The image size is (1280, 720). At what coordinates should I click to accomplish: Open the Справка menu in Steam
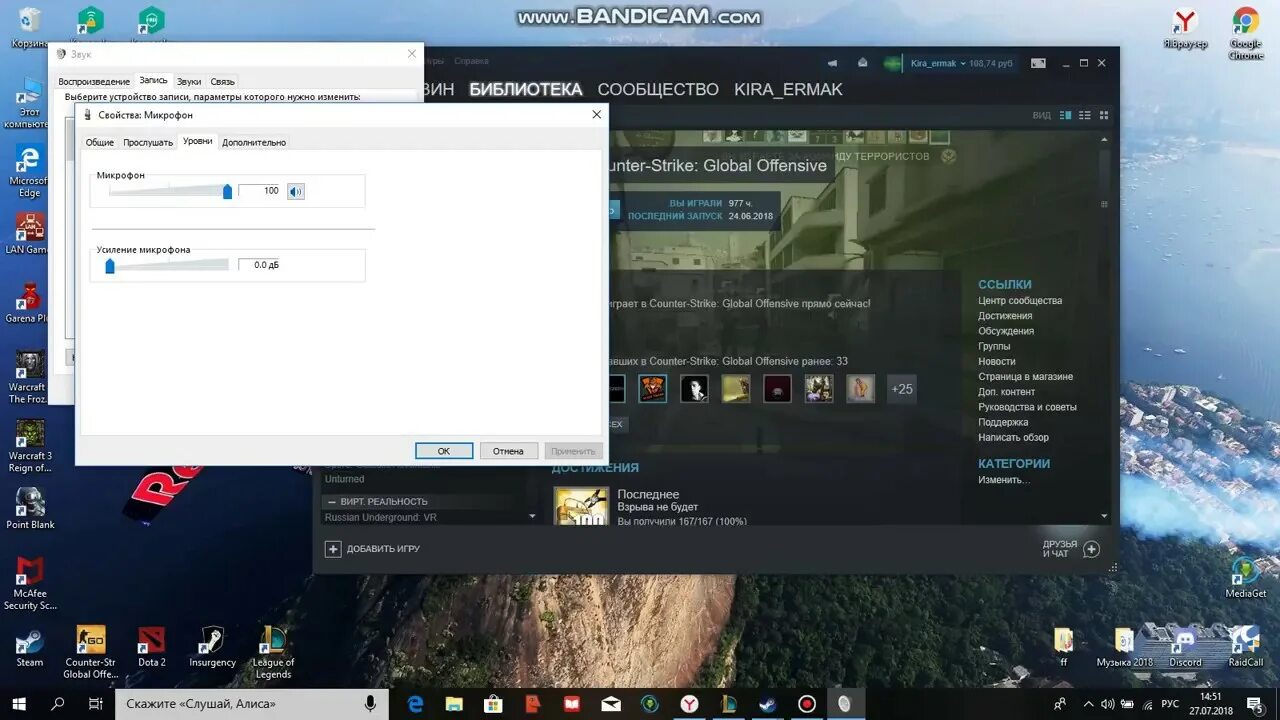(471, 61)
